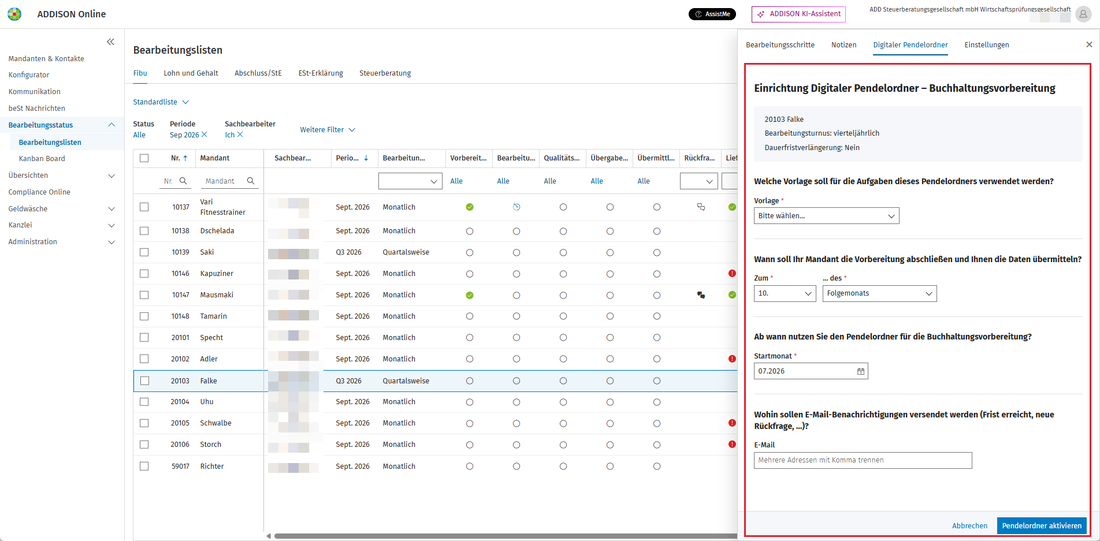Open the Standardliste dropdown
Viewport: 1100px width, 541px height.
click(161, 102)
